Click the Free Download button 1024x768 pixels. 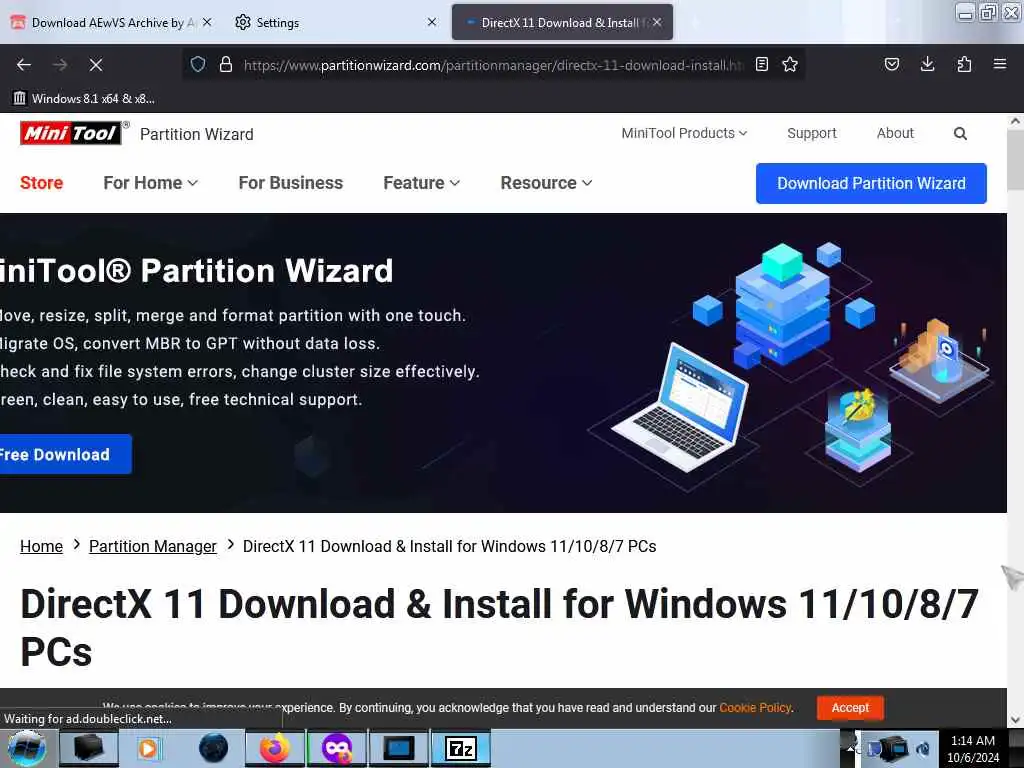[64, 454]
